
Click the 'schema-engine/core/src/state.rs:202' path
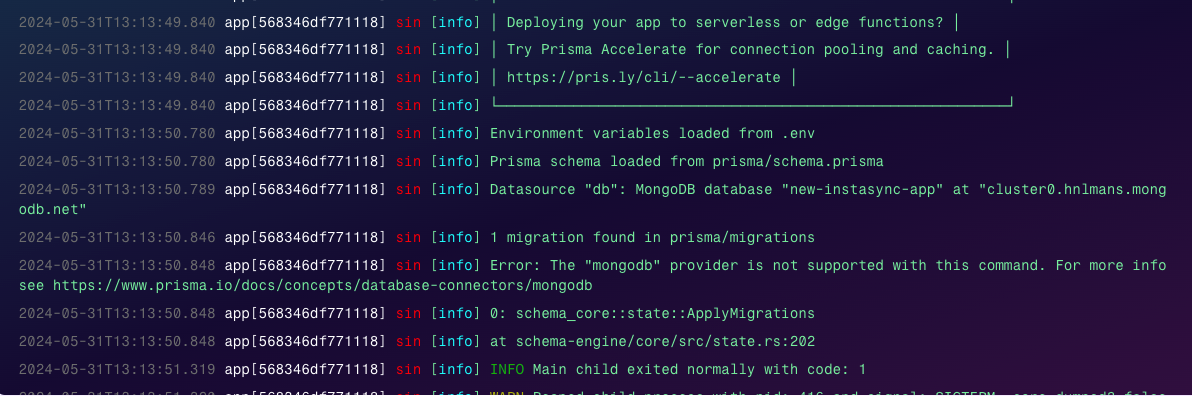click(x=665, y=342)
